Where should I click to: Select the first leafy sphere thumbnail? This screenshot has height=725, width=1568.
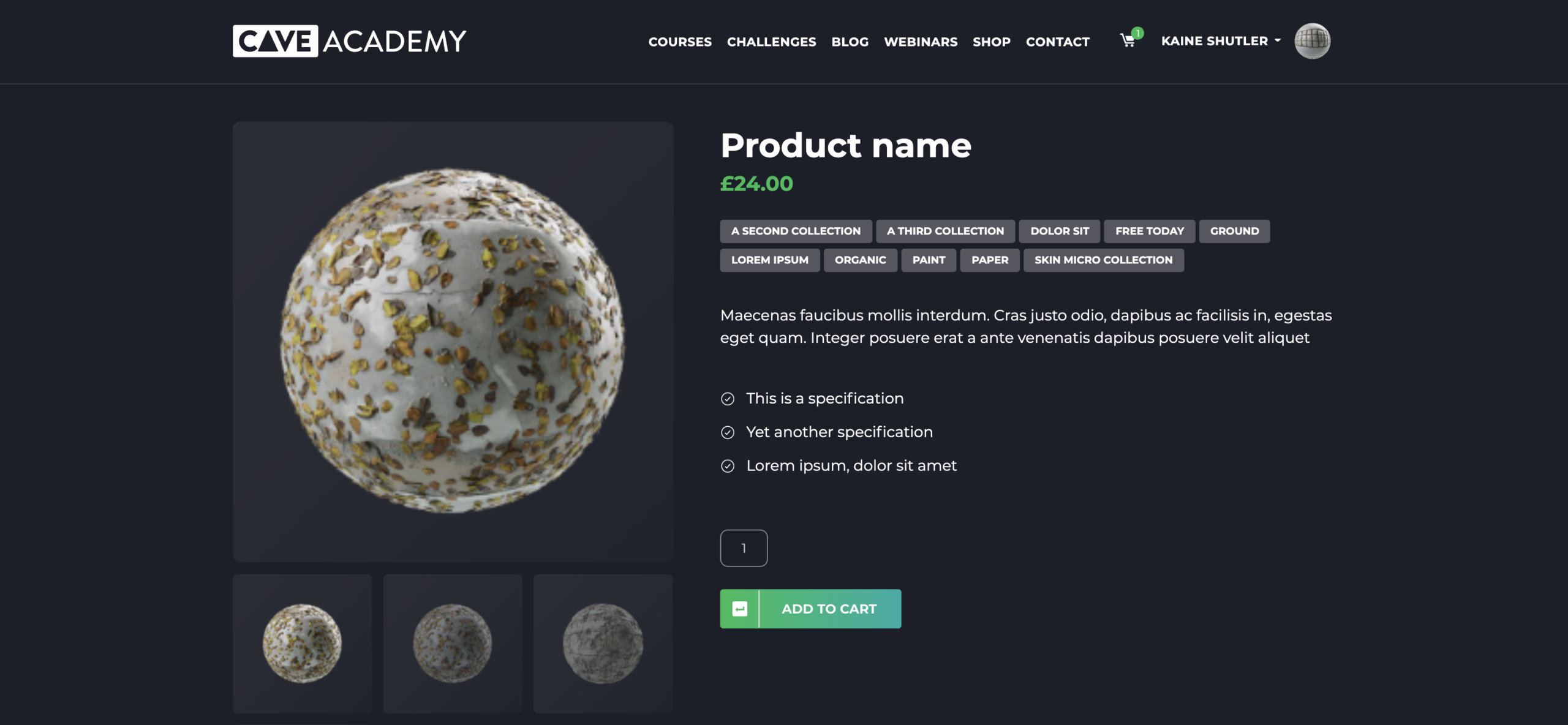pyautogui.click(x=302, y=643)
